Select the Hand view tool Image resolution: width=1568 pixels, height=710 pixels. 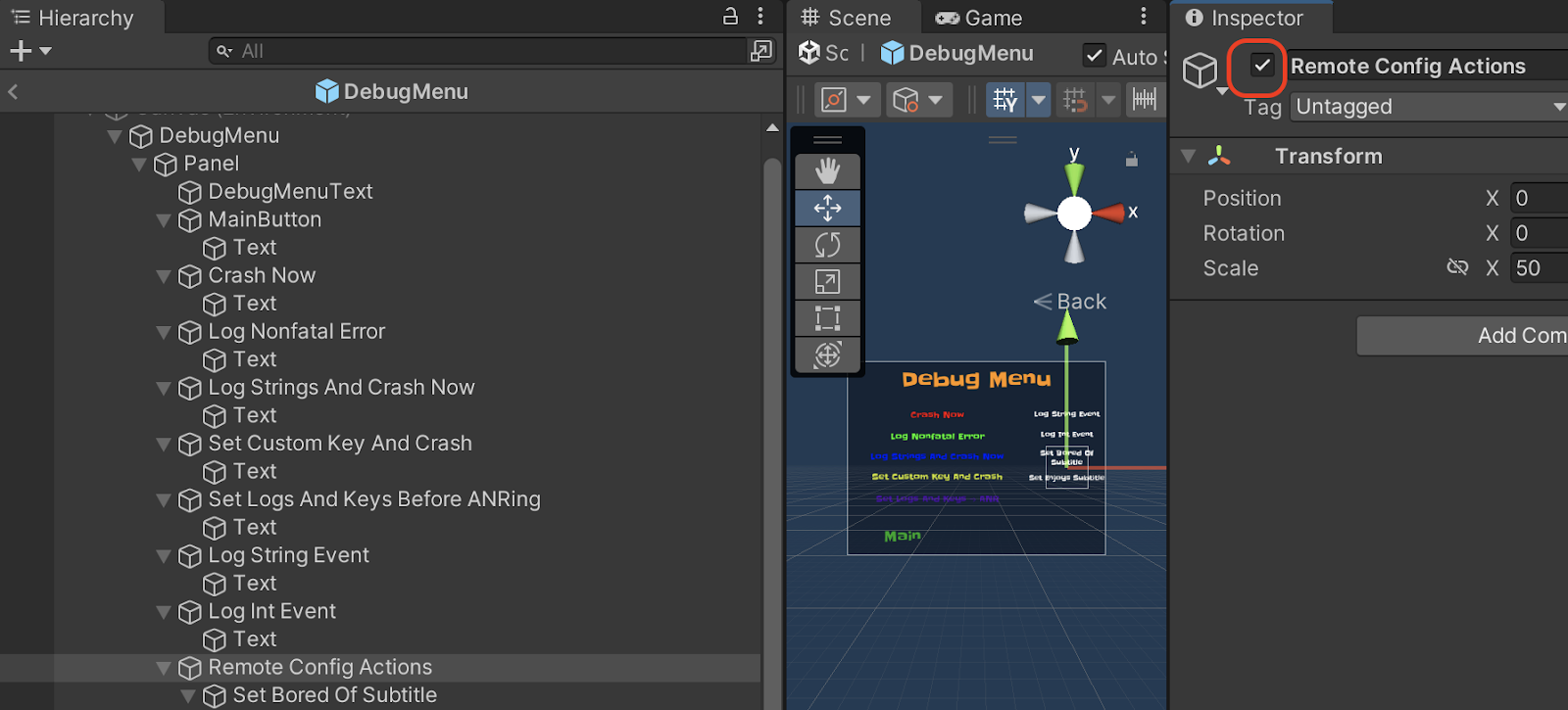[x=827, y=171]
